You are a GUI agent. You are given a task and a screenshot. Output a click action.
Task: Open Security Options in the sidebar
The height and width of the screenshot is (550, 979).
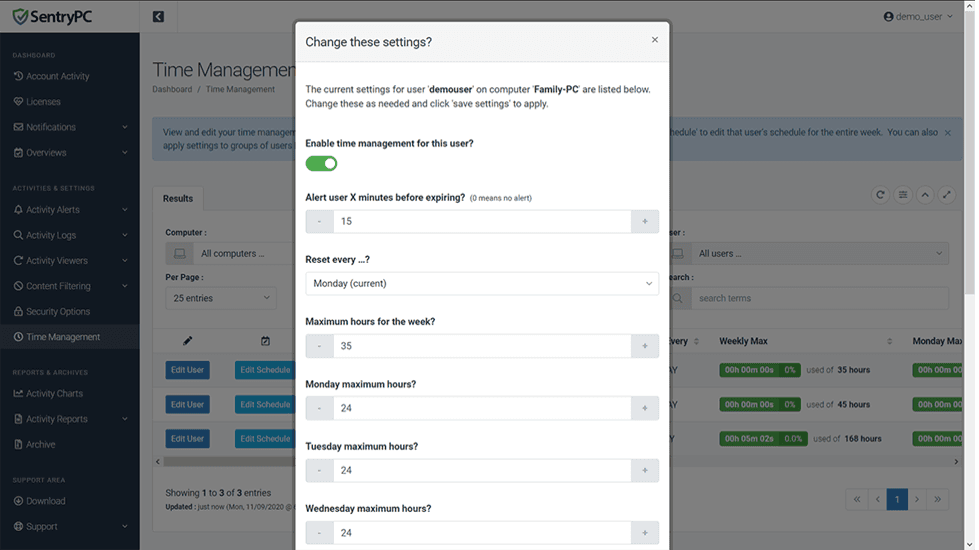click(58, 312)
